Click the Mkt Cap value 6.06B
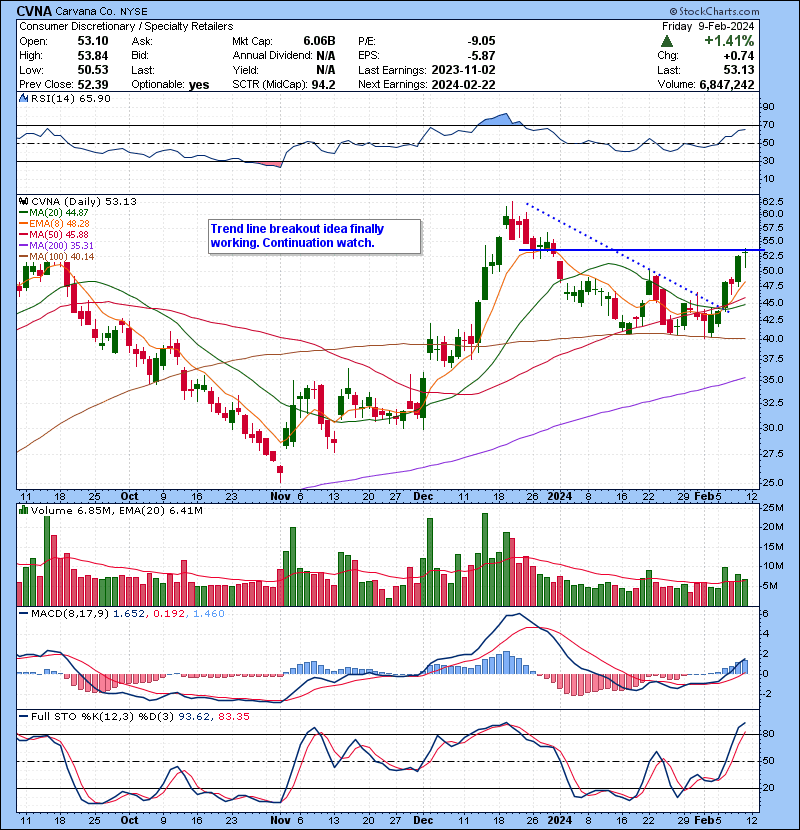Viewport: 800px width, 830px height. [x=319, y=41]
